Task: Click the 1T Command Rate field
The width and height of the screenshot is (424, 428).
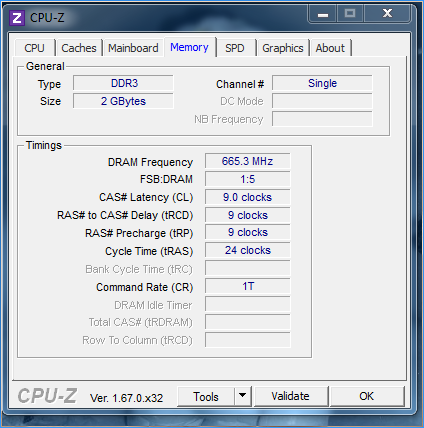Action: [248, 286]
